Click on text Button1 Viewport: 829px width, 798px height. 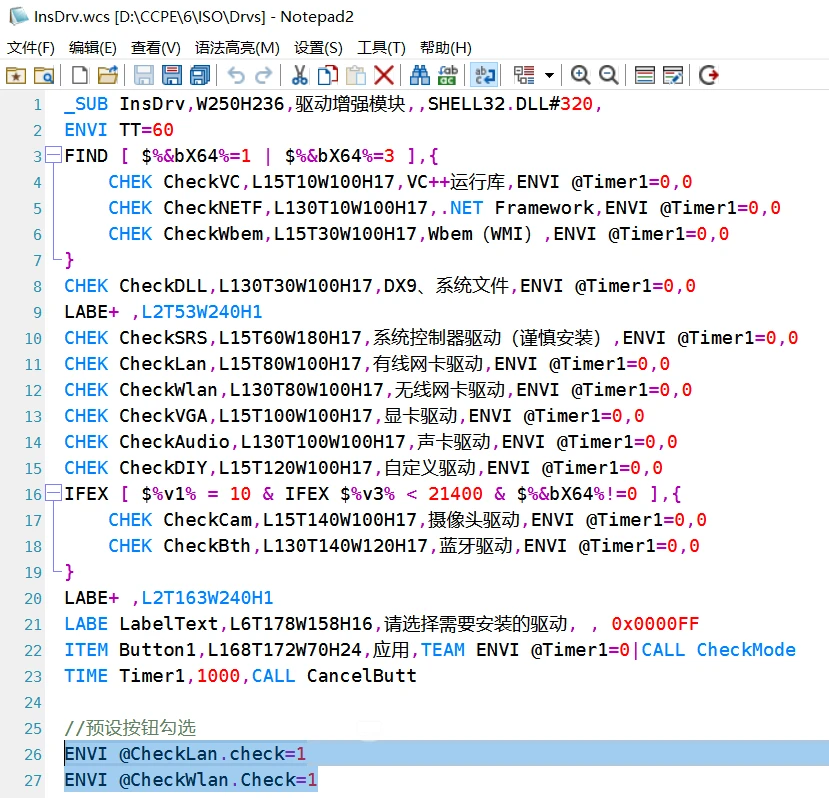coord(158,650)
